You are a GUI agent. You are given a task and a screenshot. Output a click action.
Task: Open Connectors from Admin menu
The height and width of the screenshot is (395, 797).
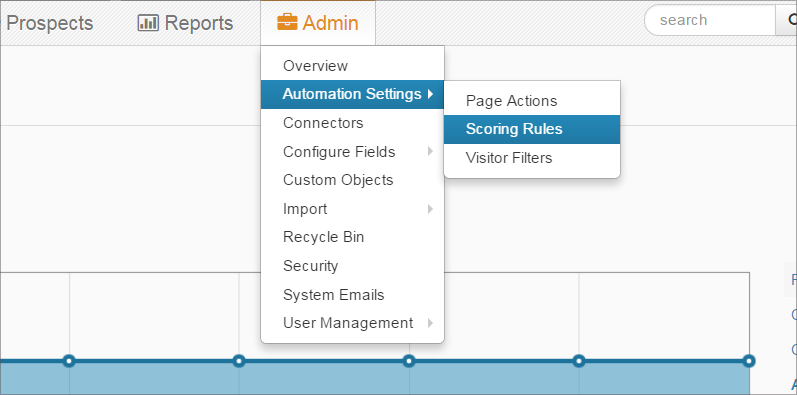click(x=352, y=123)
